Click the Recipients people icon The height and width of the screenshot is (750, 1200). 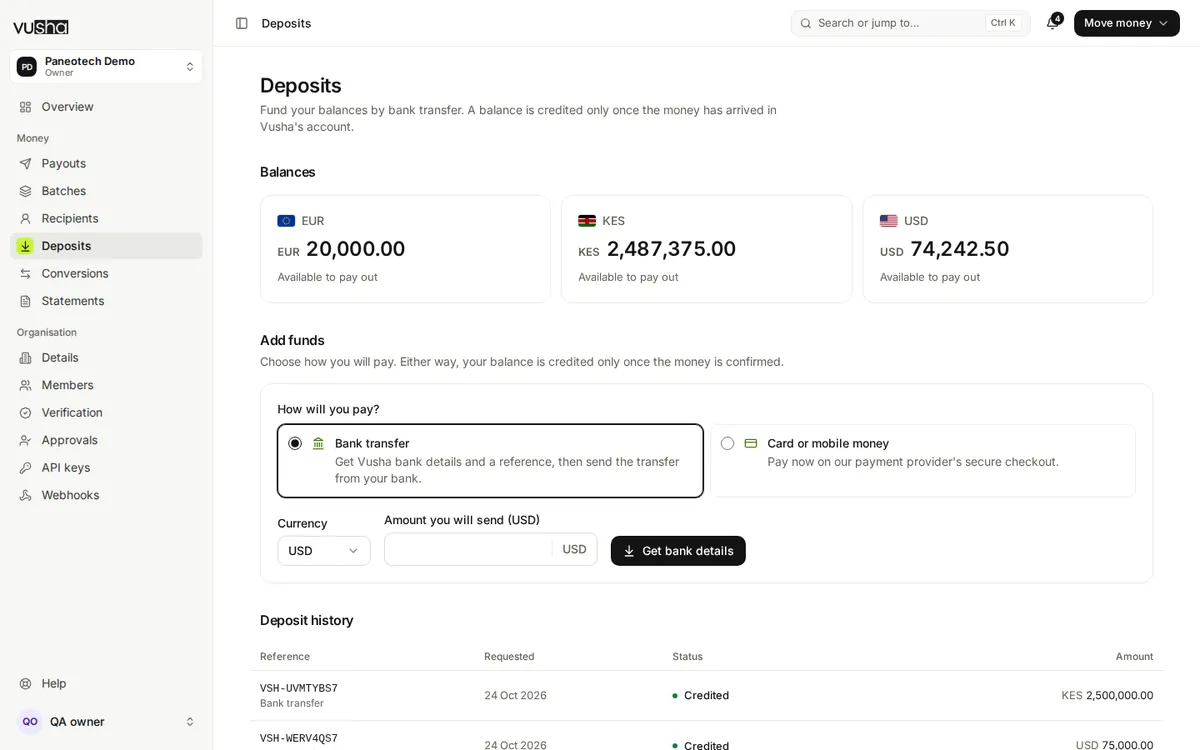(x=25, y=218)
